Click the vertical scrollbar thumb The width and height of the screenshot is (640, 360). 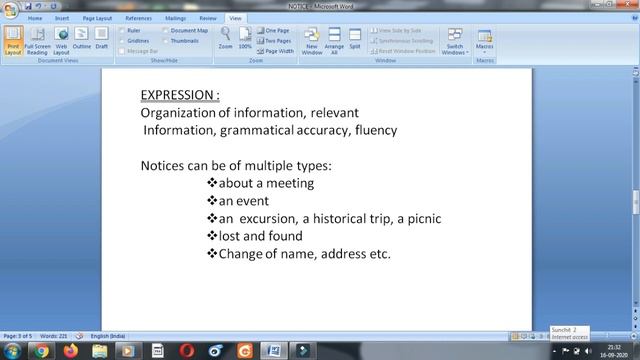(636, 202)
